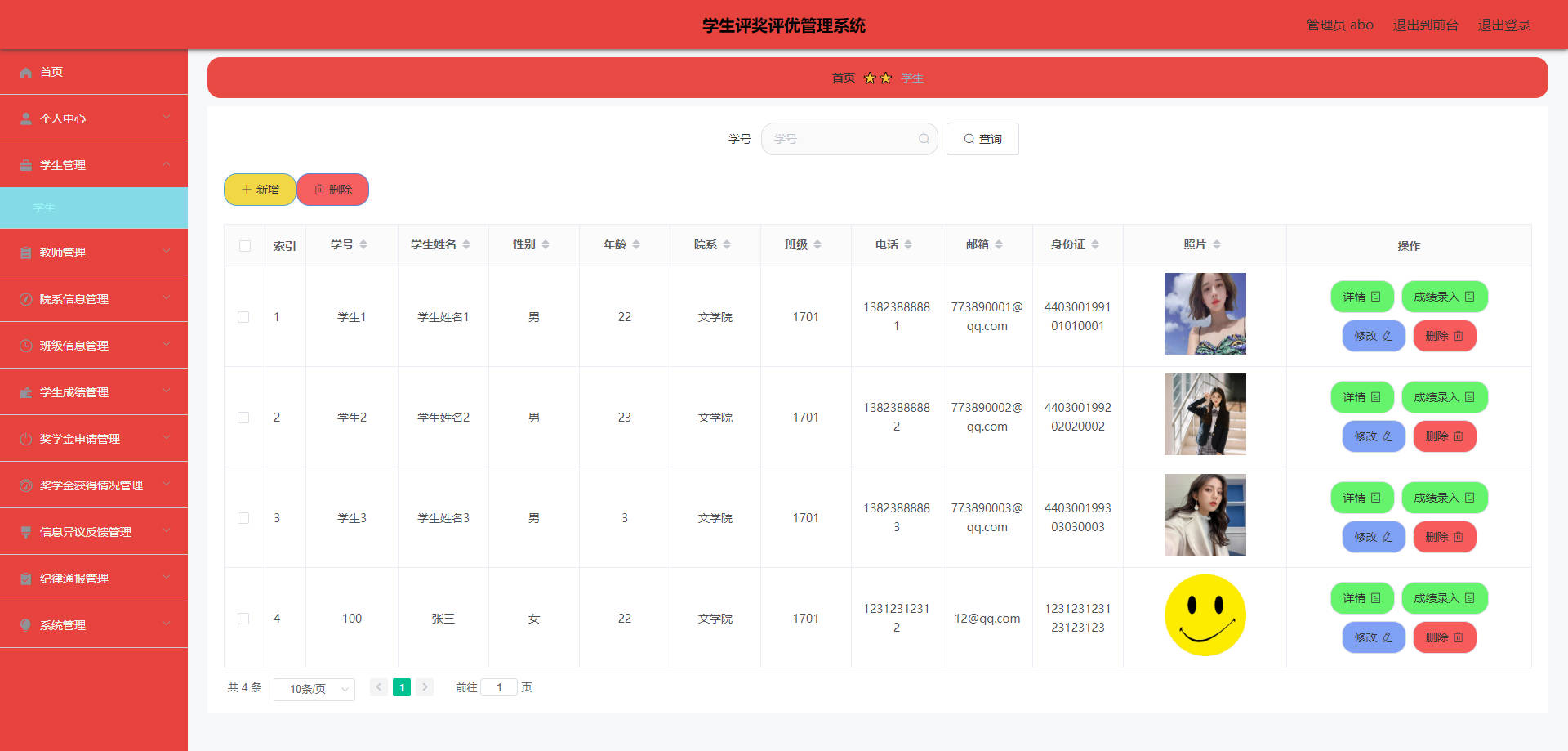Click the magnifier icon inside 学号 search box
This screenshot has height=751, width=1568.
(x=924, y=139)
